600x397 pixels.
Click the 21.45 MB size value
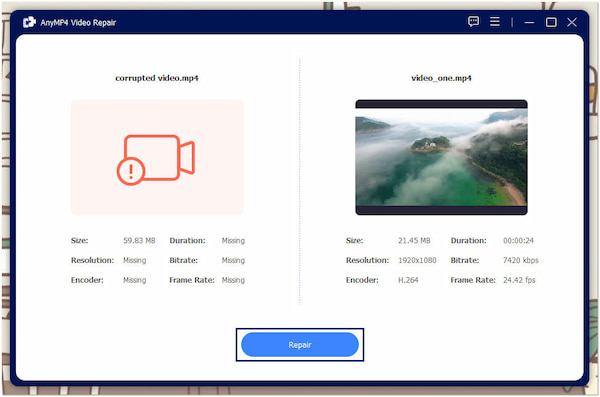tap(414, 240)
